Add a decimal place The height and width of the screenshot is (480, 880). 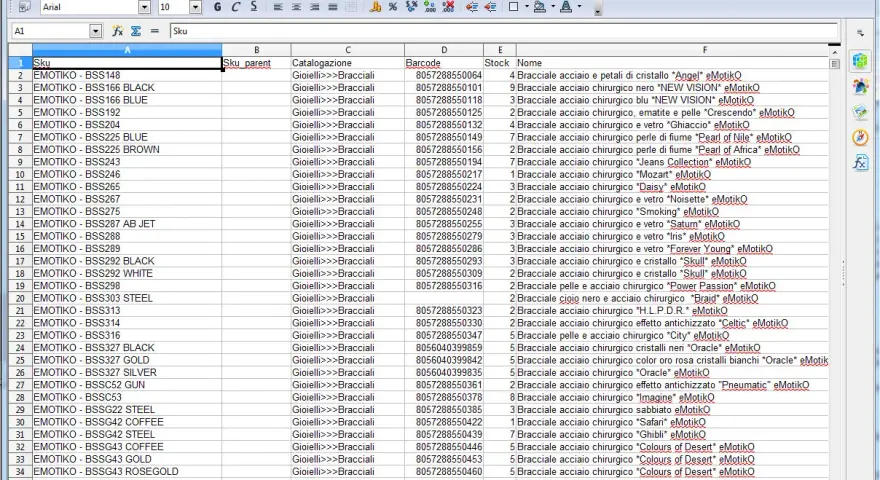[430, 7]
